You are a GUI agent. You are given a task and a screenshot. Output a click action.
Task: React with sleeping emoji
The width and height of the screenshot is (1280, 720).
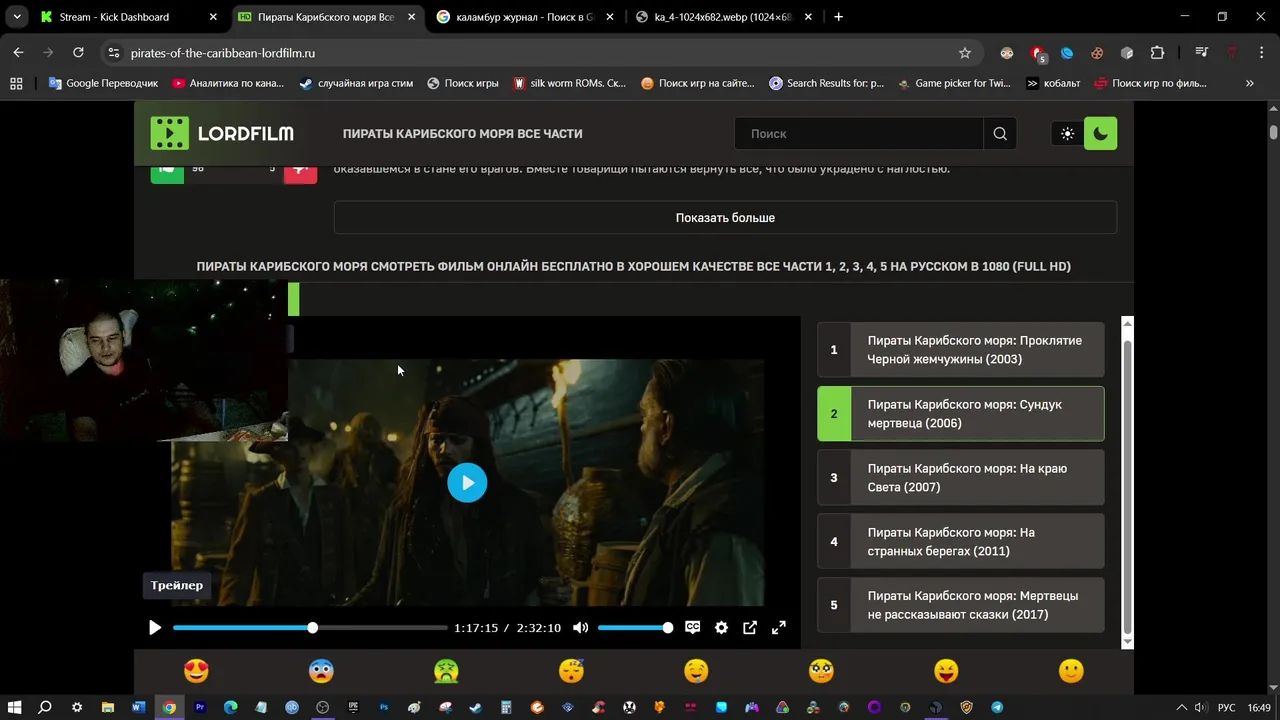click(x=571, y=671)
